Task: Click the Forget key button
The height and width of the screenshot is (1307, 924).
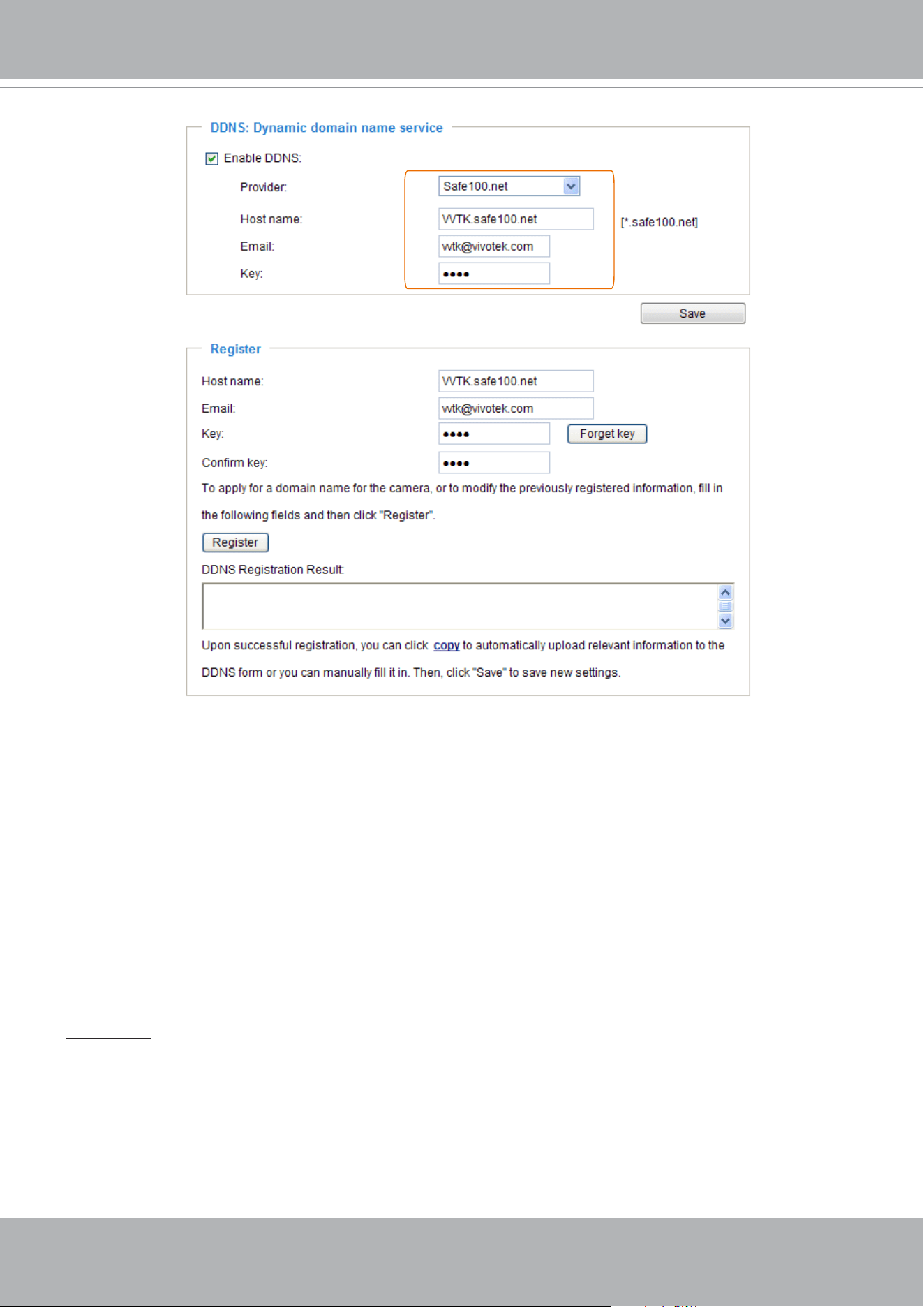Action: click(x=607, y=434)
